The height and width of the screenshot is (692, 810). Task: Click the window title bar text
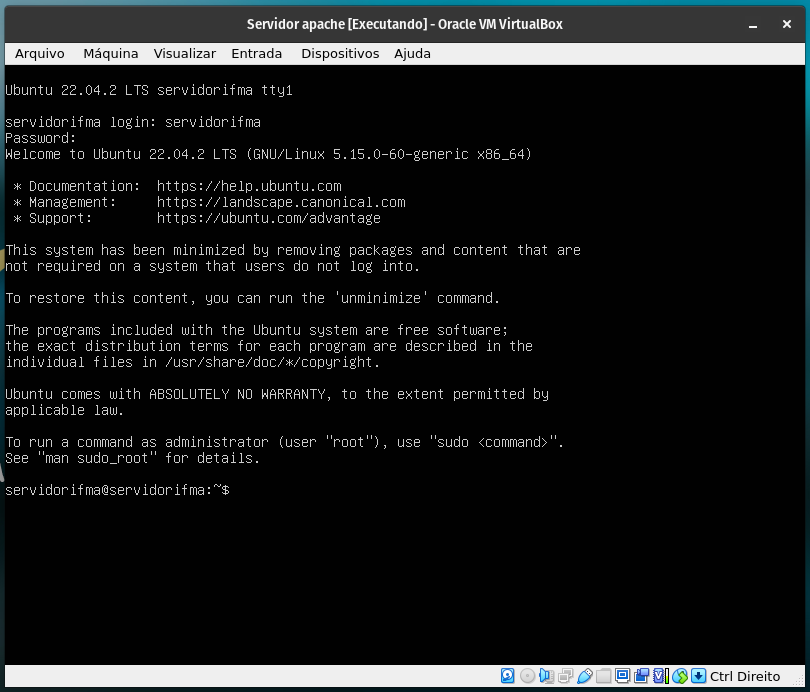tap(404, 23)
